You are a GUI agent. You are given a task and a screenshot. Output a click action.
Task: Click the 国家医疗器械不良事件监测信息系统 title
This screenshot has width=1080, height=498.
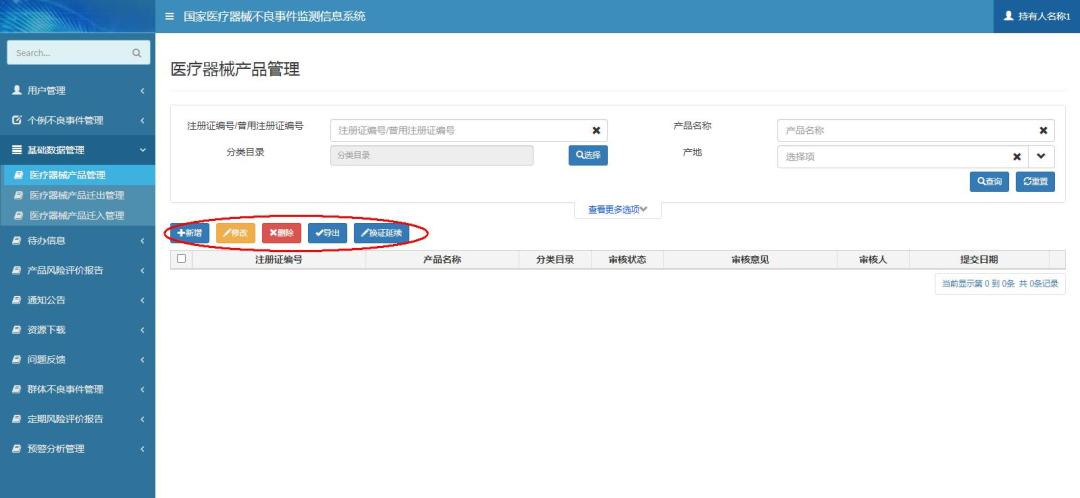point(275,16)
